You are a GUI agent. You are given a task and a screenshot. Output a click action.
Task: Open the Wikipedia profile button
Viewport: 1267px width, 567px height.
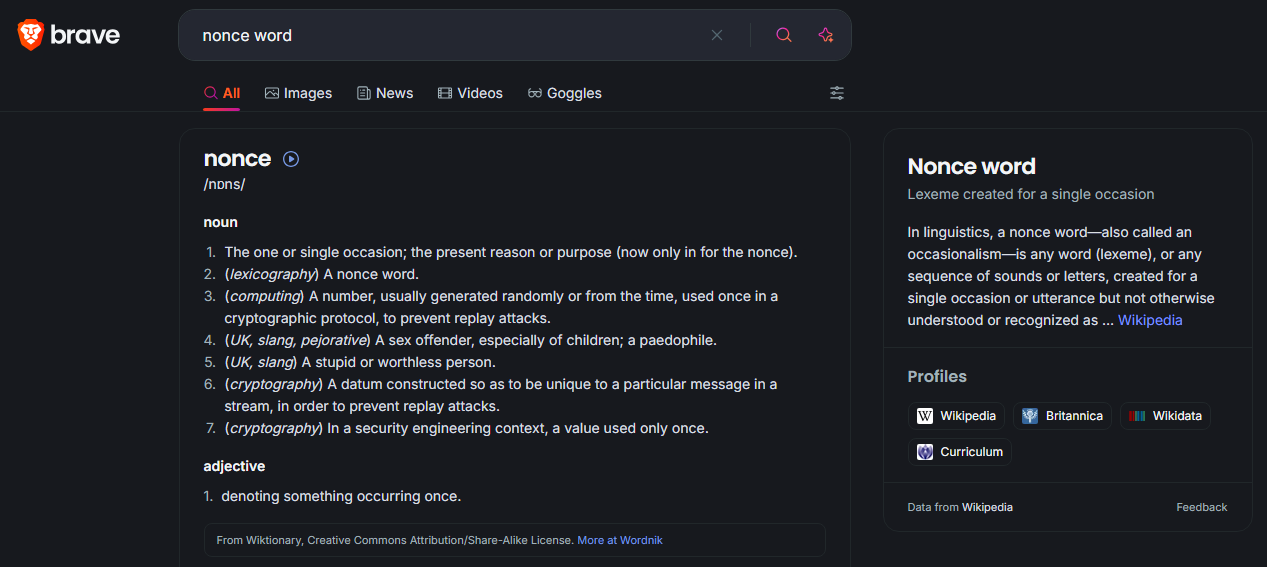[x=957, y=416]
